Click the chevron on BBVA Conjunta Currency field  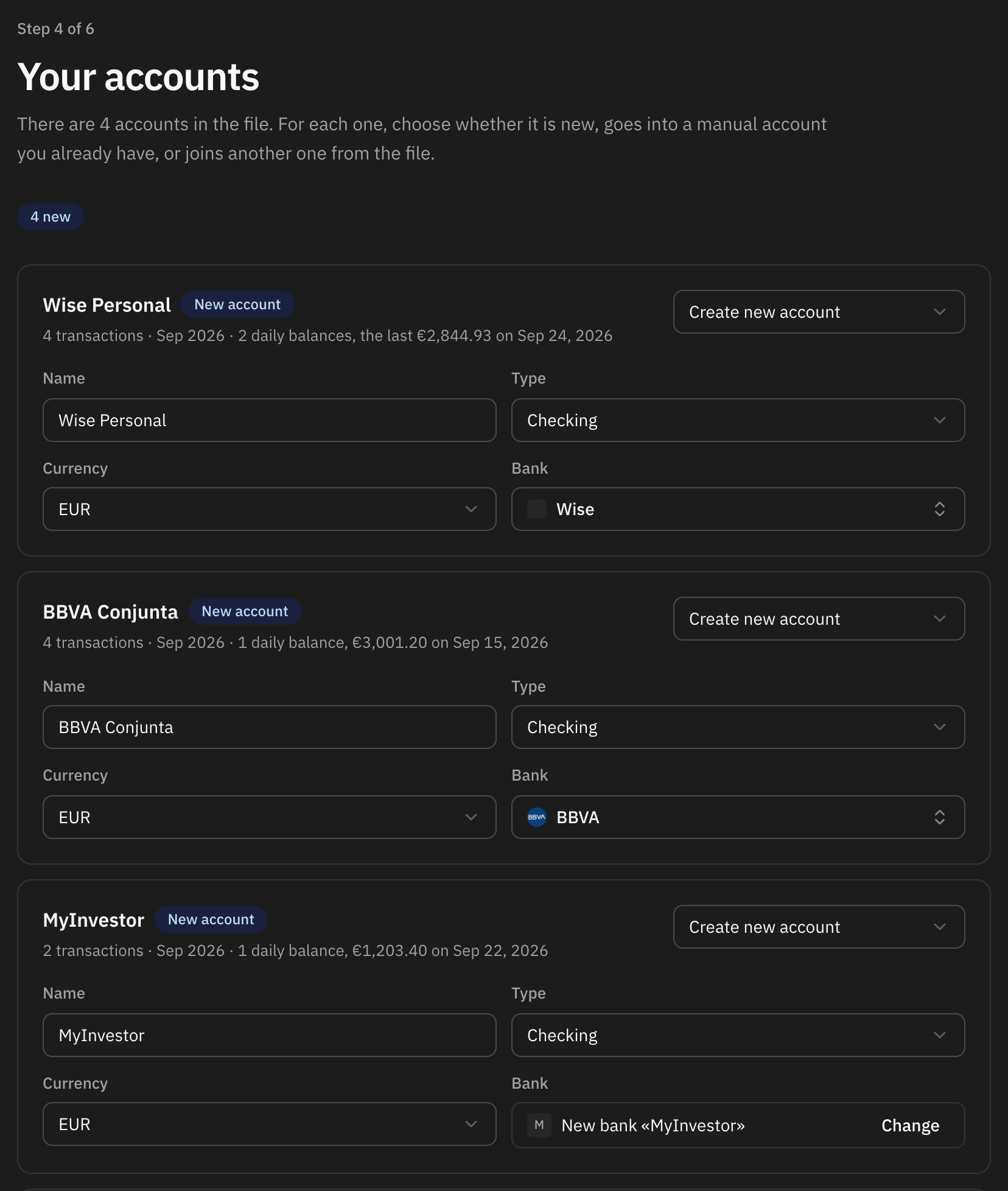click(x=471, y=817)
